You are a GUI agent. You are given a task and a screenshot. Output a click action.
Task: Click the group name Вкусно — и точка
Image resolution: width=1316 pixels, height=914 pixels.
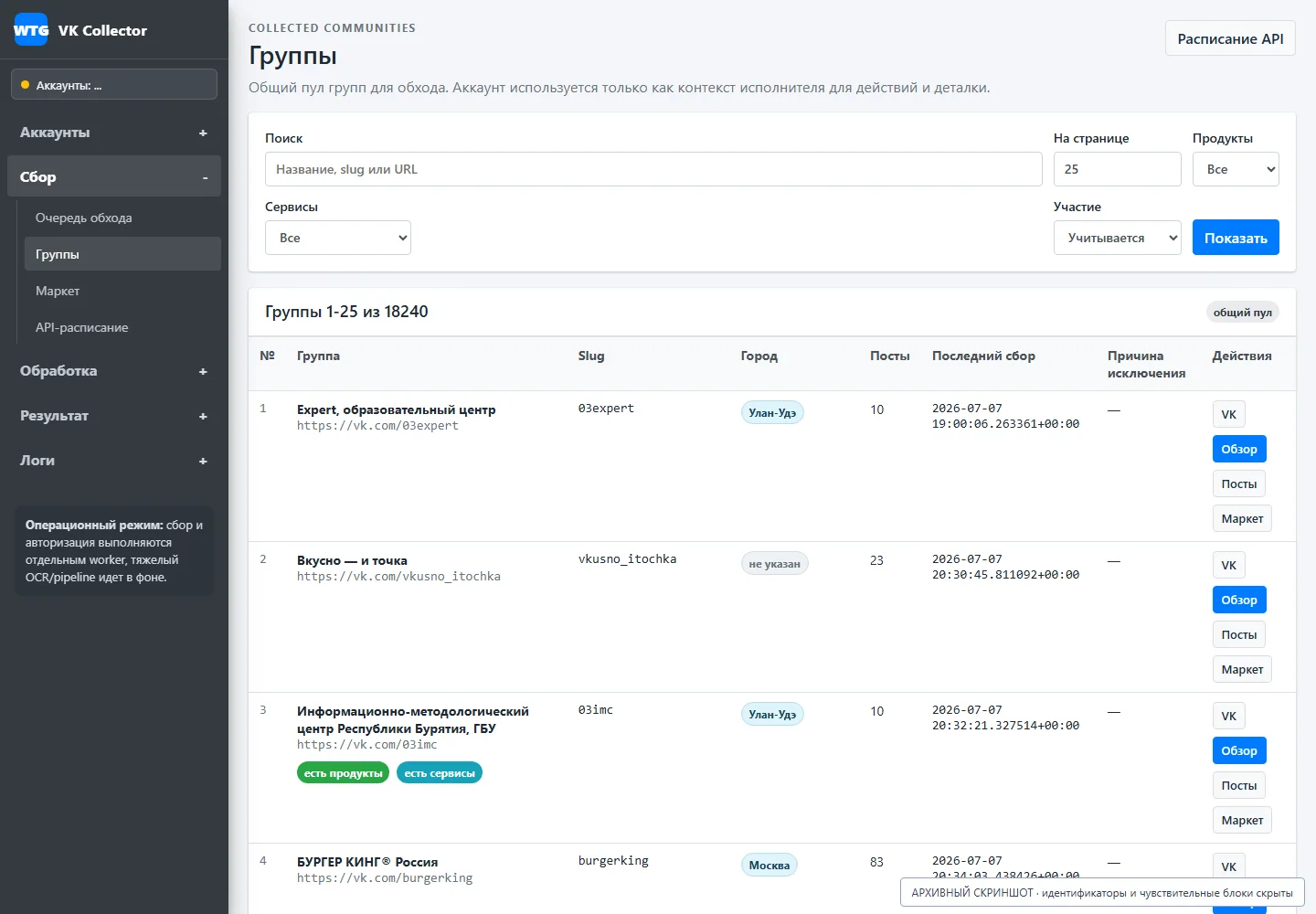tap(352, 560)
